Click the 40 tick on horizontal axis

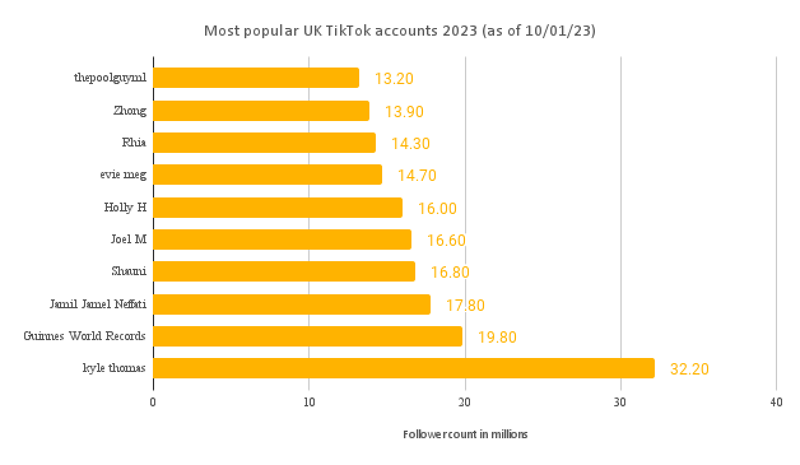pos(776,401)
